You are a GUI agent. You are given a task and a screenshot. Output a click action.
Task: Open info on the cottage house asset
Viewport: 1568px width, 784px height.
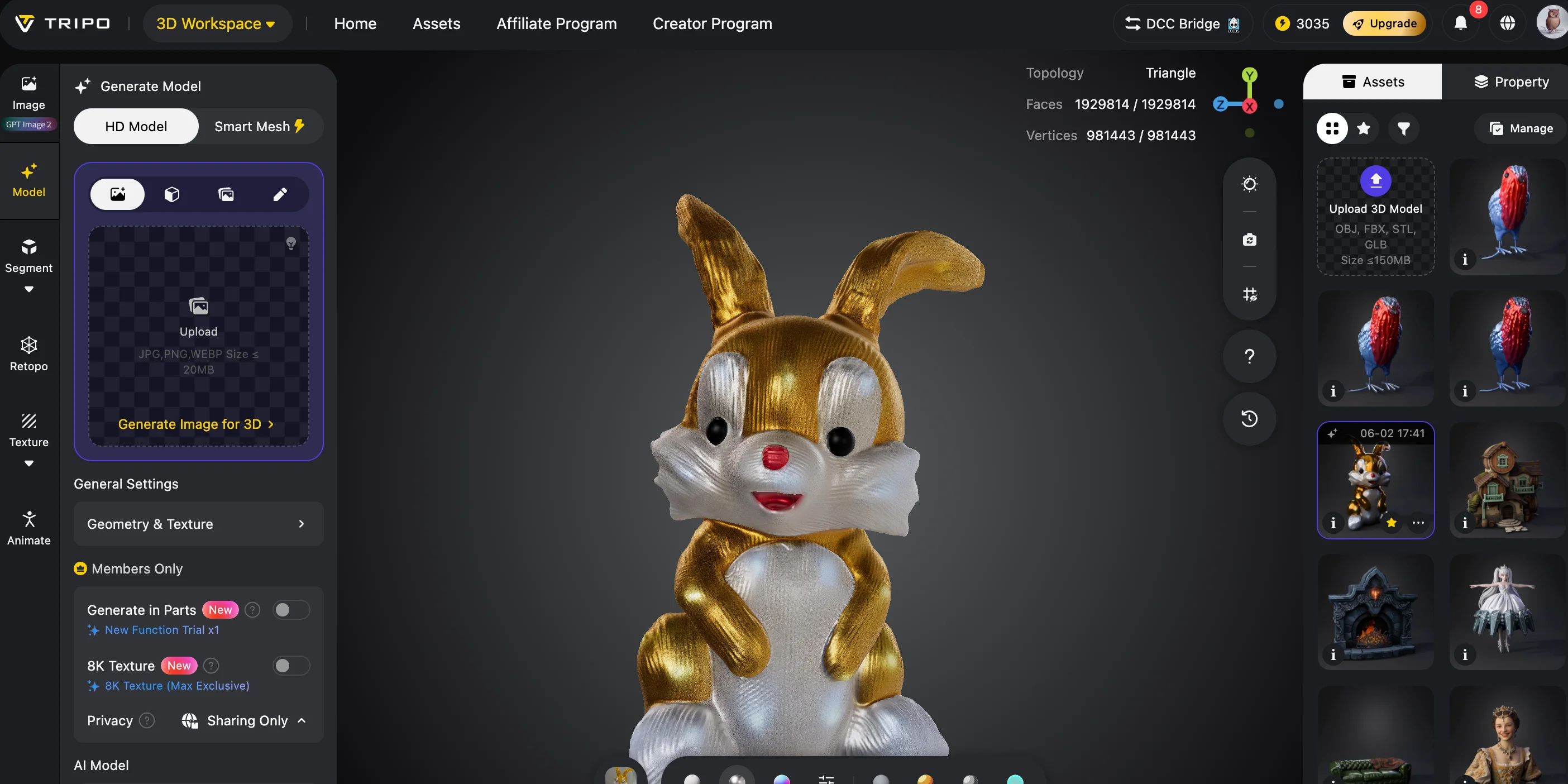pos(1465,523)
